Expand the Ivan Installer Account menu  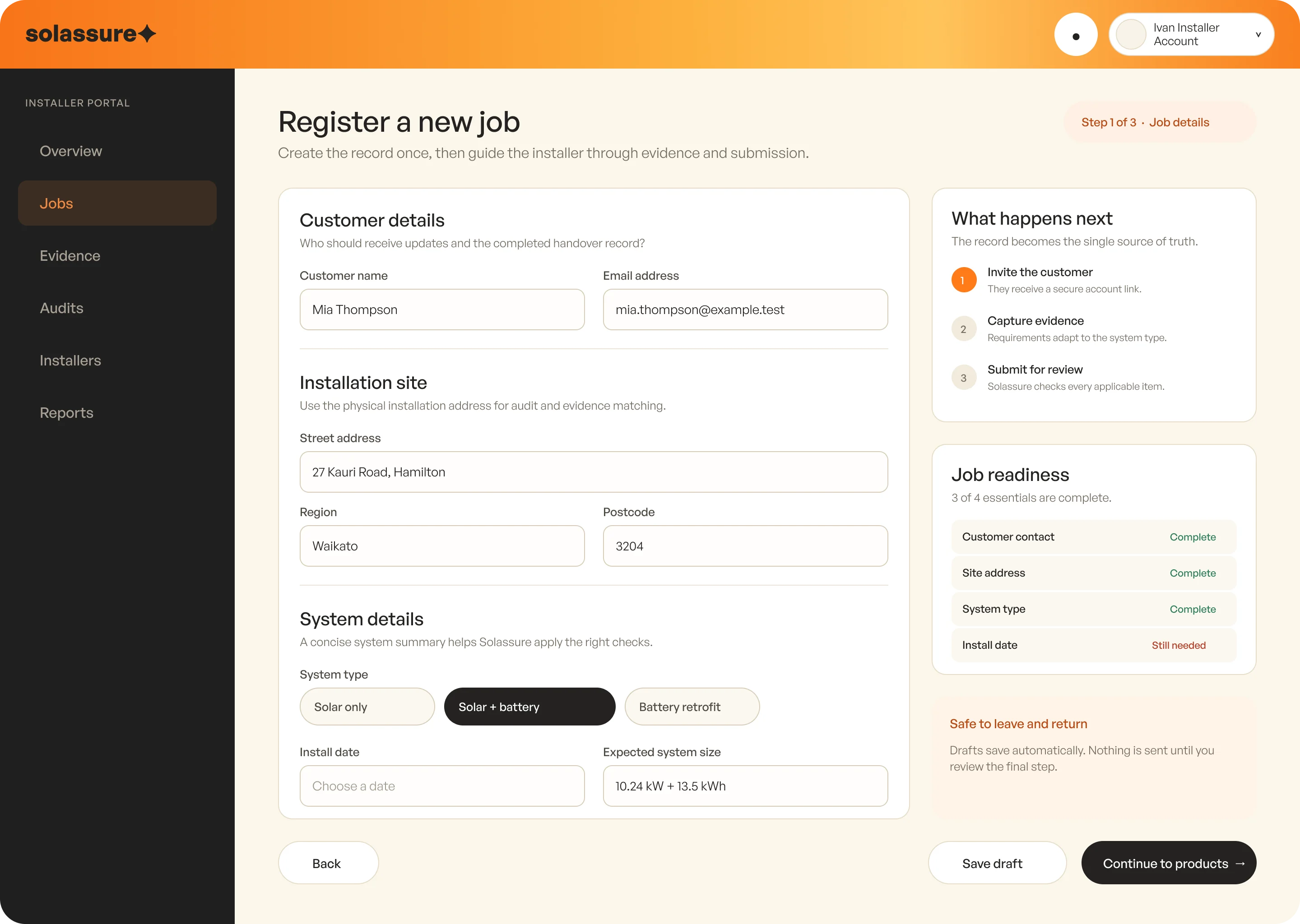point(1191,35)
